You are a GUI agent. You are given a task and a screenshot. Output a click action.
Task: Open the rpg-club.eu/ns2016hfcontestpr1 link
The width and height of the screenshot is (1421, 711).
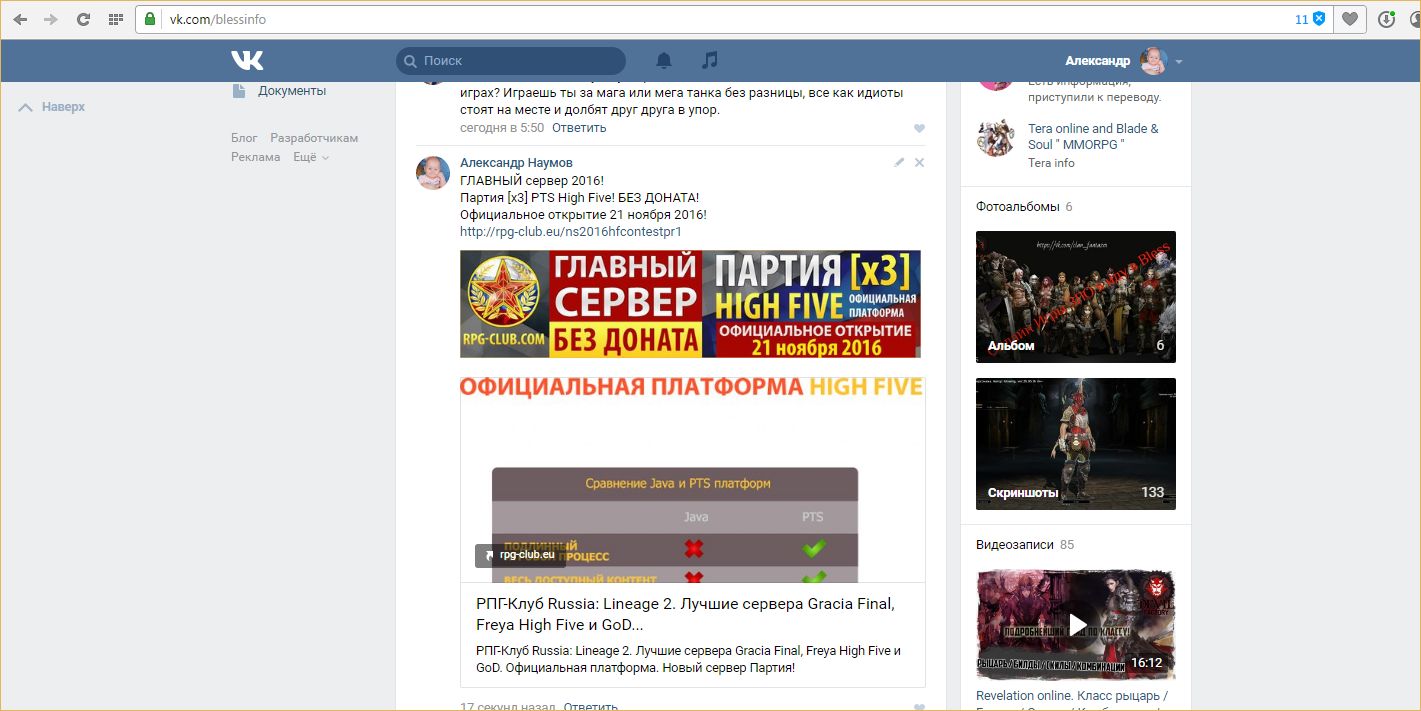570,231
